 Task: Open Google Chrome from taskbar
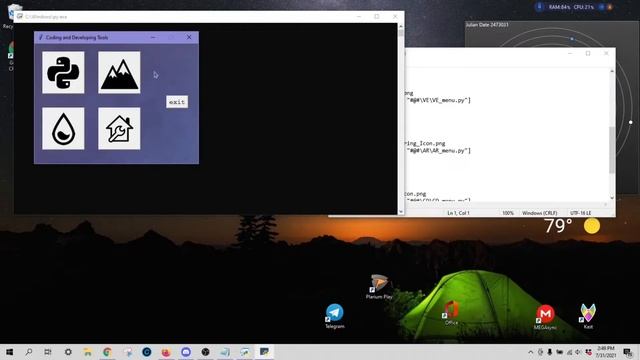pyautogui.click(x=107, y=352)
